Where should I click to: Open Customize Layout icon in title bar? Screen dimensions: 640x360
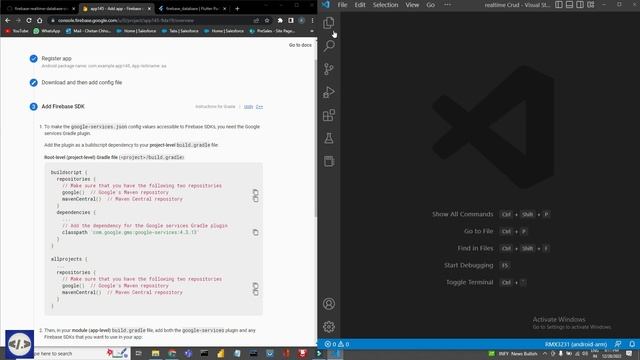coord(591,5)
